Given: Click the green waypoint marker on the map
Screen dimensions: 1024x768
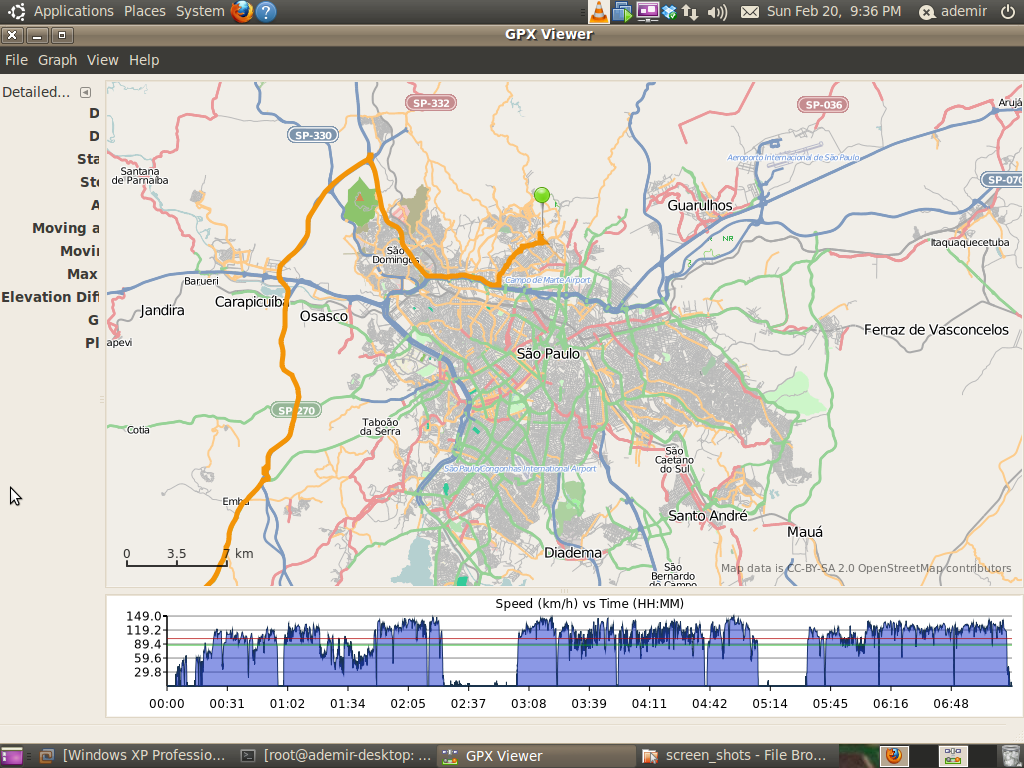Looking at the screenshot, I should (542, 196).
